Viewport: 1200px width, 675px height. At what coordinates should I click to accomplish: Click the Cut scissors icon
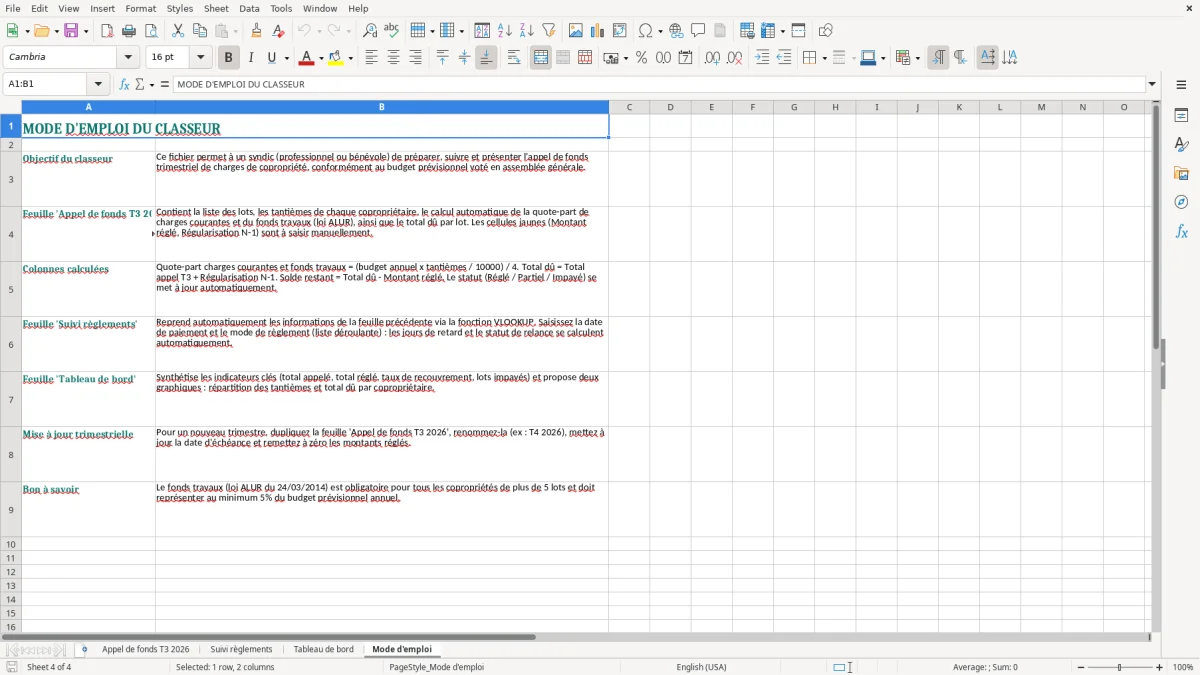[178, 31]
